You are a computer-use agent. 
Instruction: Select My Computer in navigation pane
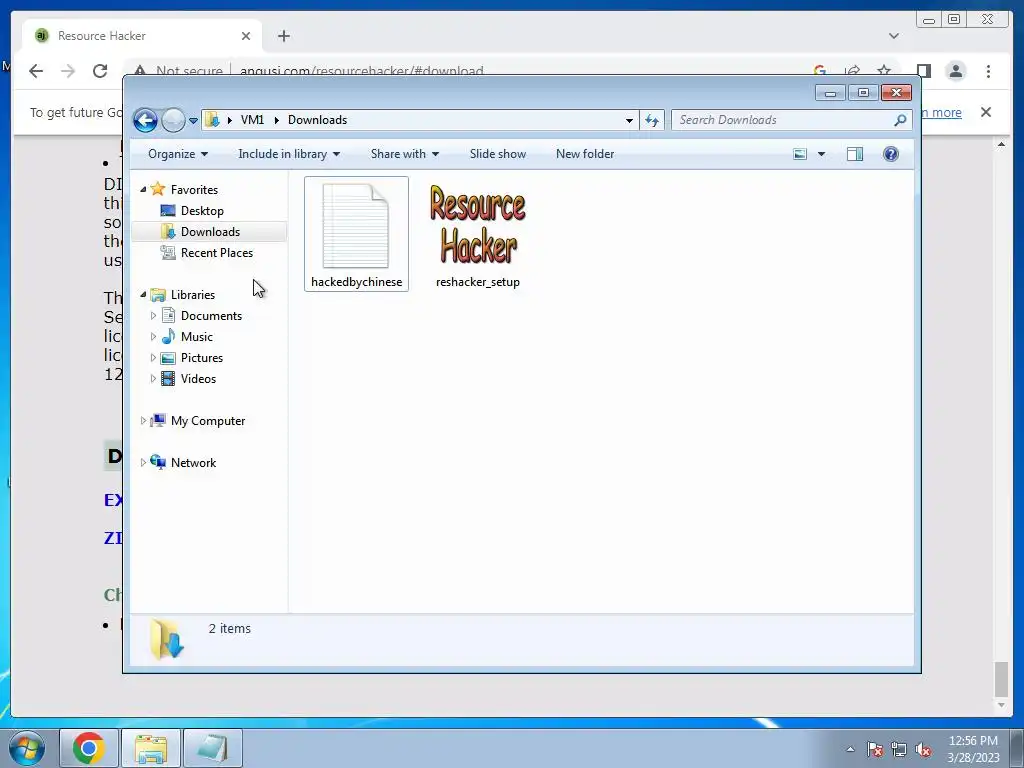coord(208,421)
